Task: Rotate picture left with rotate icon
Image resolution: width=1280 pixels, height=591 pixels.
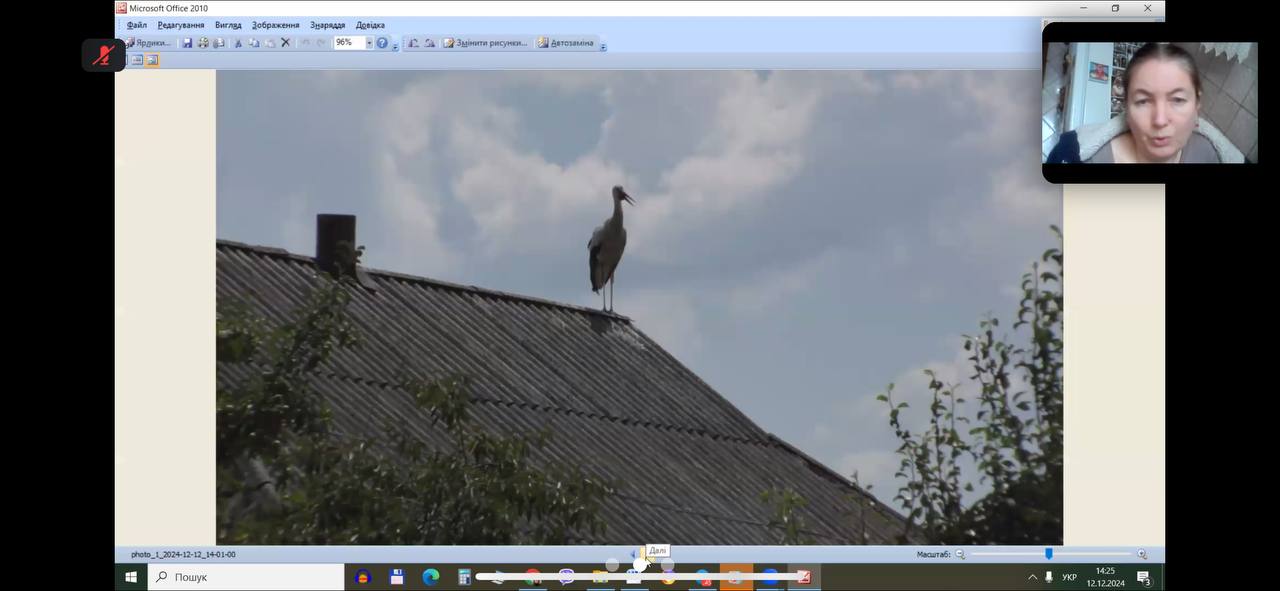Action: point(413,43)
